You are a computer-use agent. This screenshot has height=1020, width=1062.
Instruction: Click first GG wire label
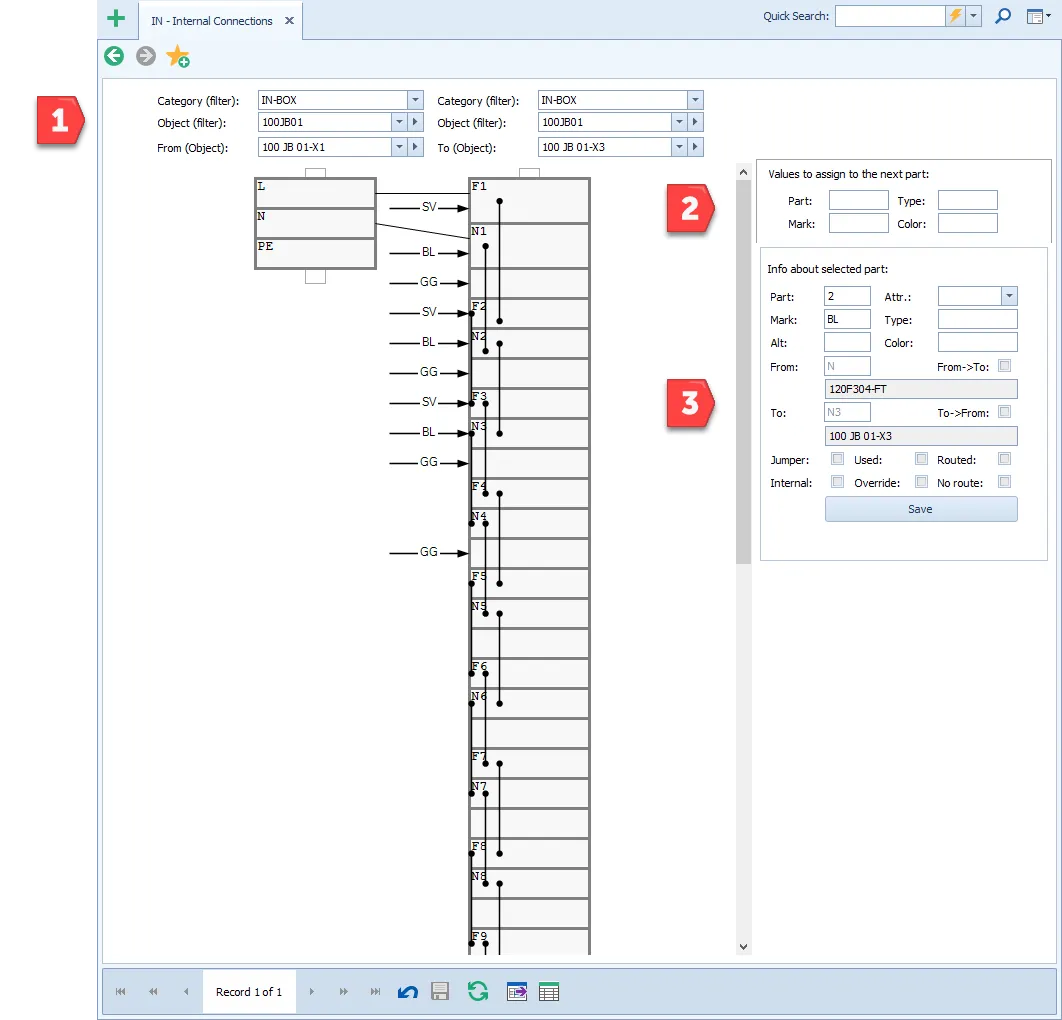429,282
